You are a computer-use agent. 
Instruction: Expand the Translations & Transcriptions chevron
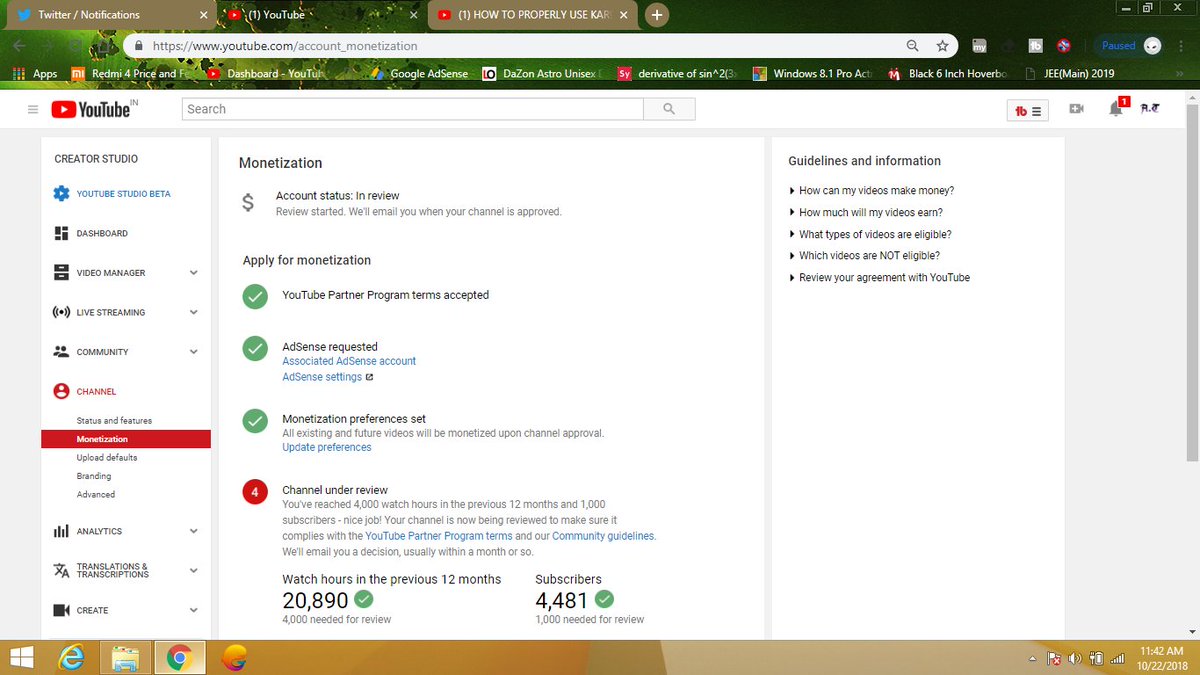193,570
